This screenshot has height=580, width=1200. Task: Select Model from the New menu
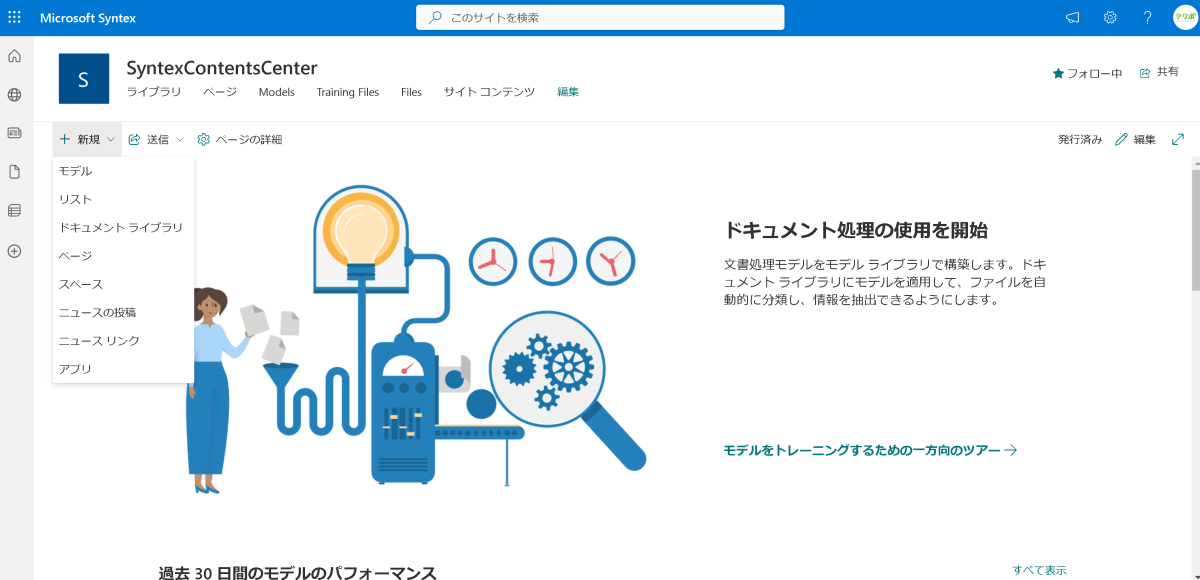pos(123,172)
